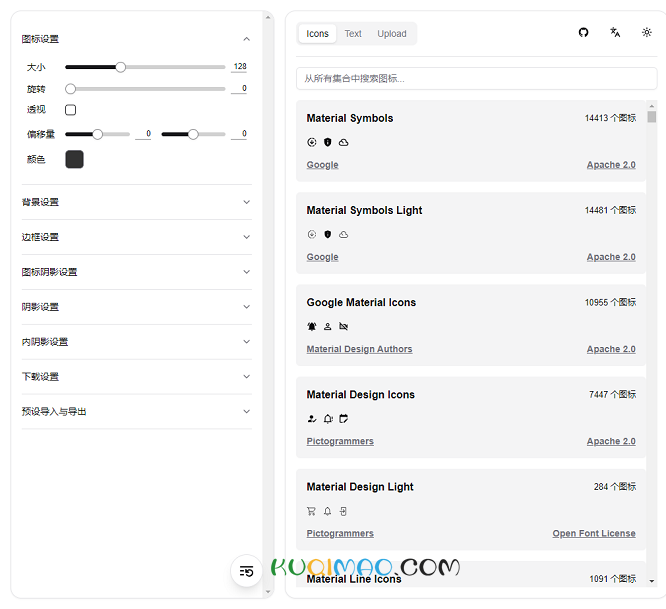Viewport: 666px width, 609px height.
Task: Click the first 偏移量 offset slider handle
Action: tap(98, 134)
